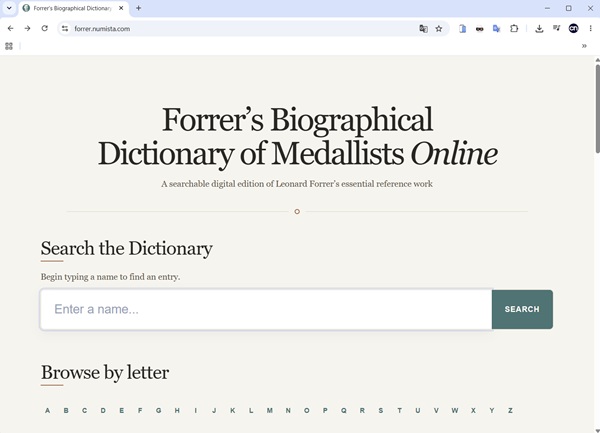Browse entries under letter N
The image size is (600, 433).
pyautogui.click(x=288, y=410)
